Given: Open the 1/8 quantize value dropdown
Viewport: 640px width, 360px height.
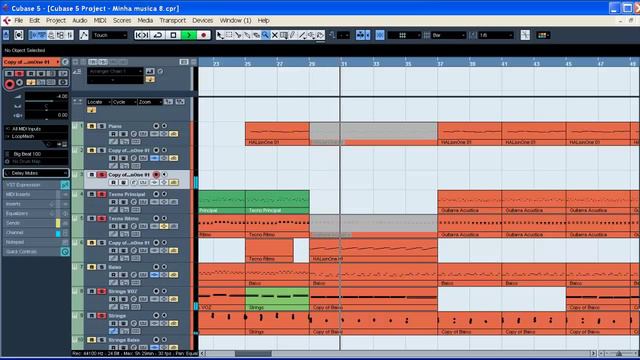Looking at the screenshot, I should coord(496,36).
